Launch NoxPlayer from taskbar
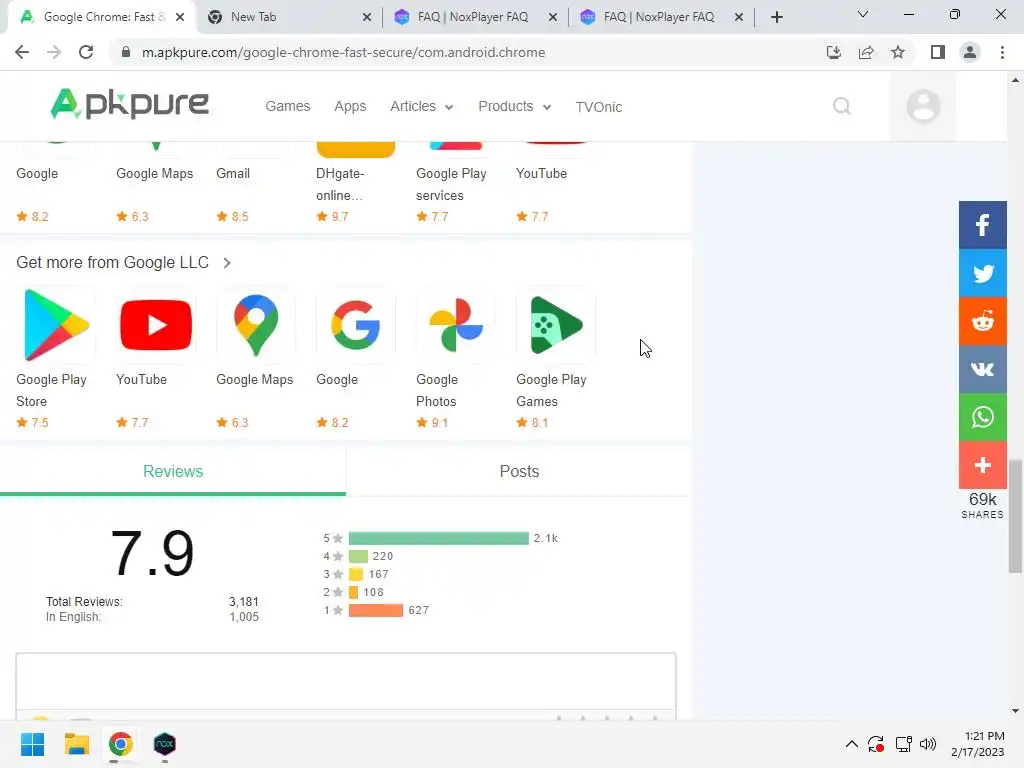Screen dimensions: 1024x768 tap(165, 744)
